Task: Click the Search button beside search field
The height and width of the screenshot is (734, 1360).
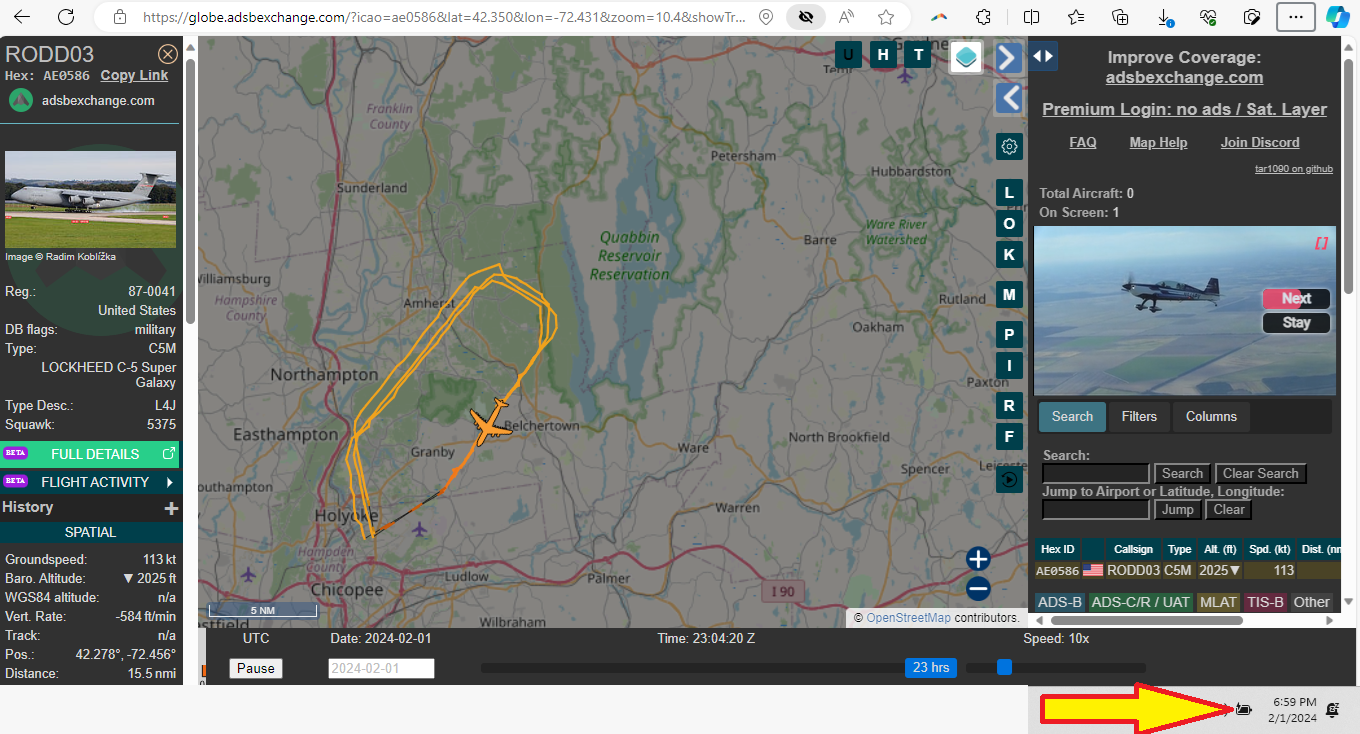Action: pos(1182,474)
